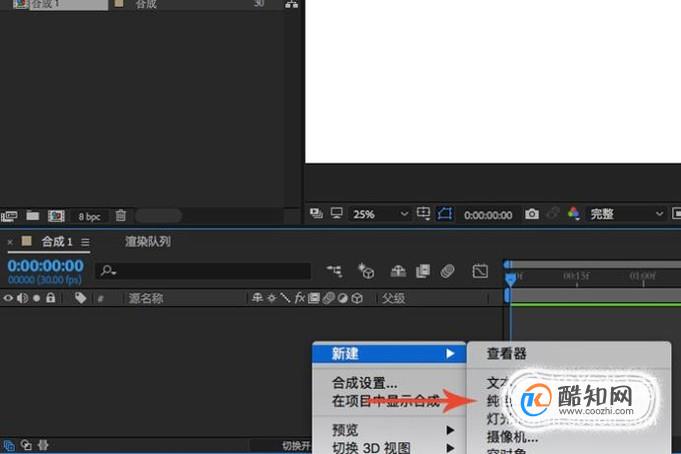Select the 合成 1 timeline tab

pos(57,242)
